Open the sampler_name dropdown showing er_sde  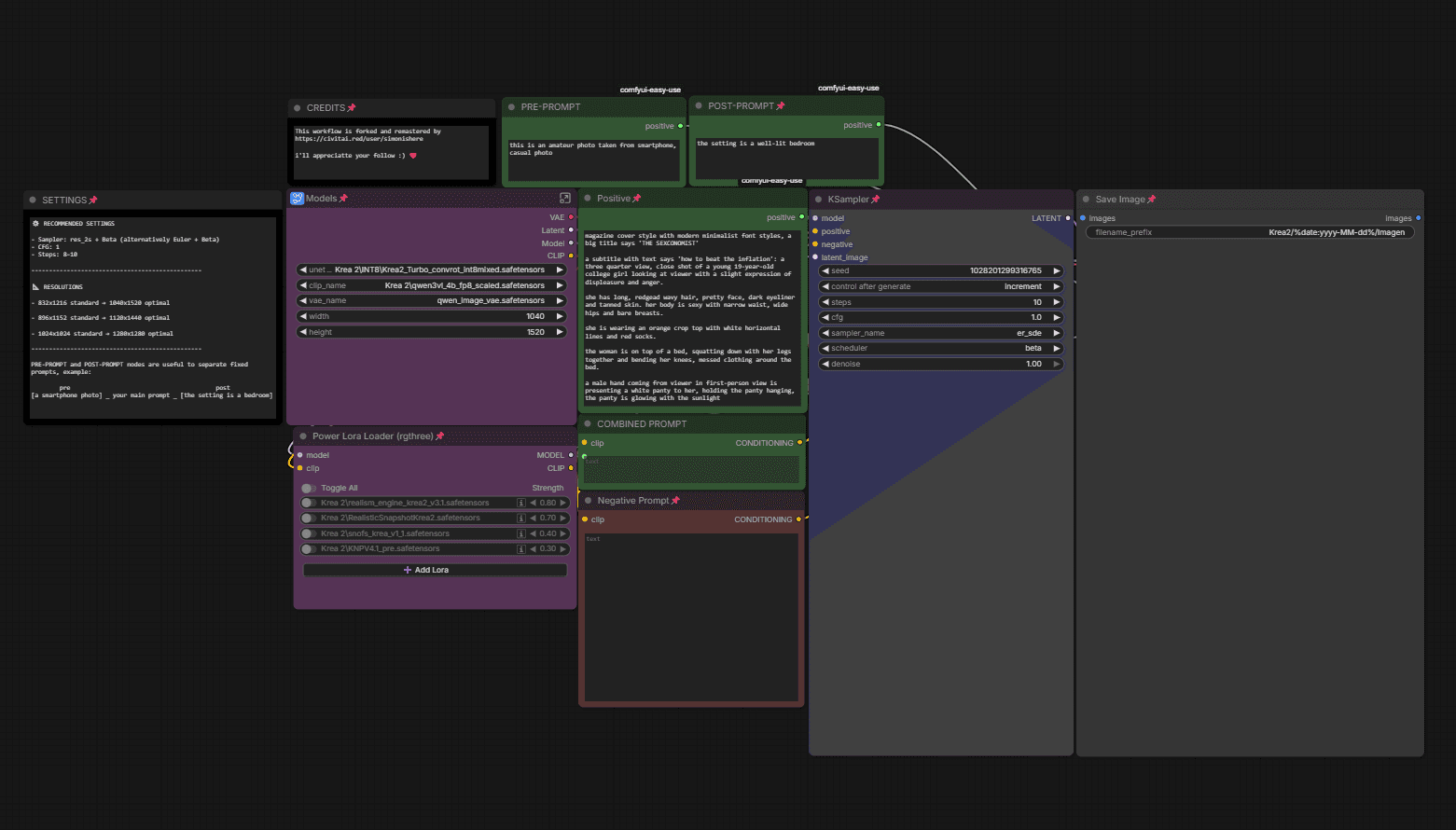click(941, 333)
